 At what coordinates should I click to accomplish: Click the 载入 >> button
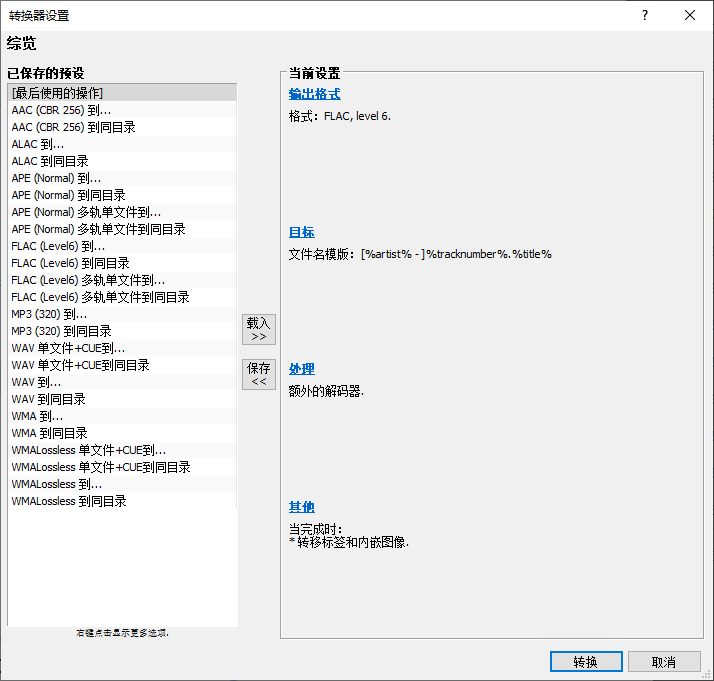pos(259,330)
